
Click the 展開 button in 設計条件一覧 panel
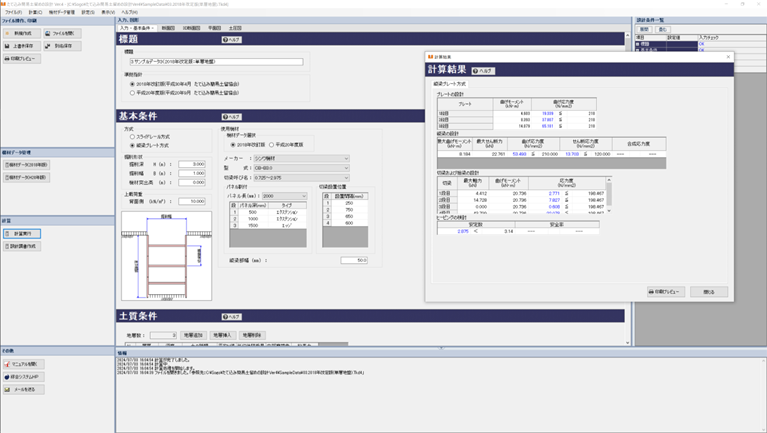[644, 29]
